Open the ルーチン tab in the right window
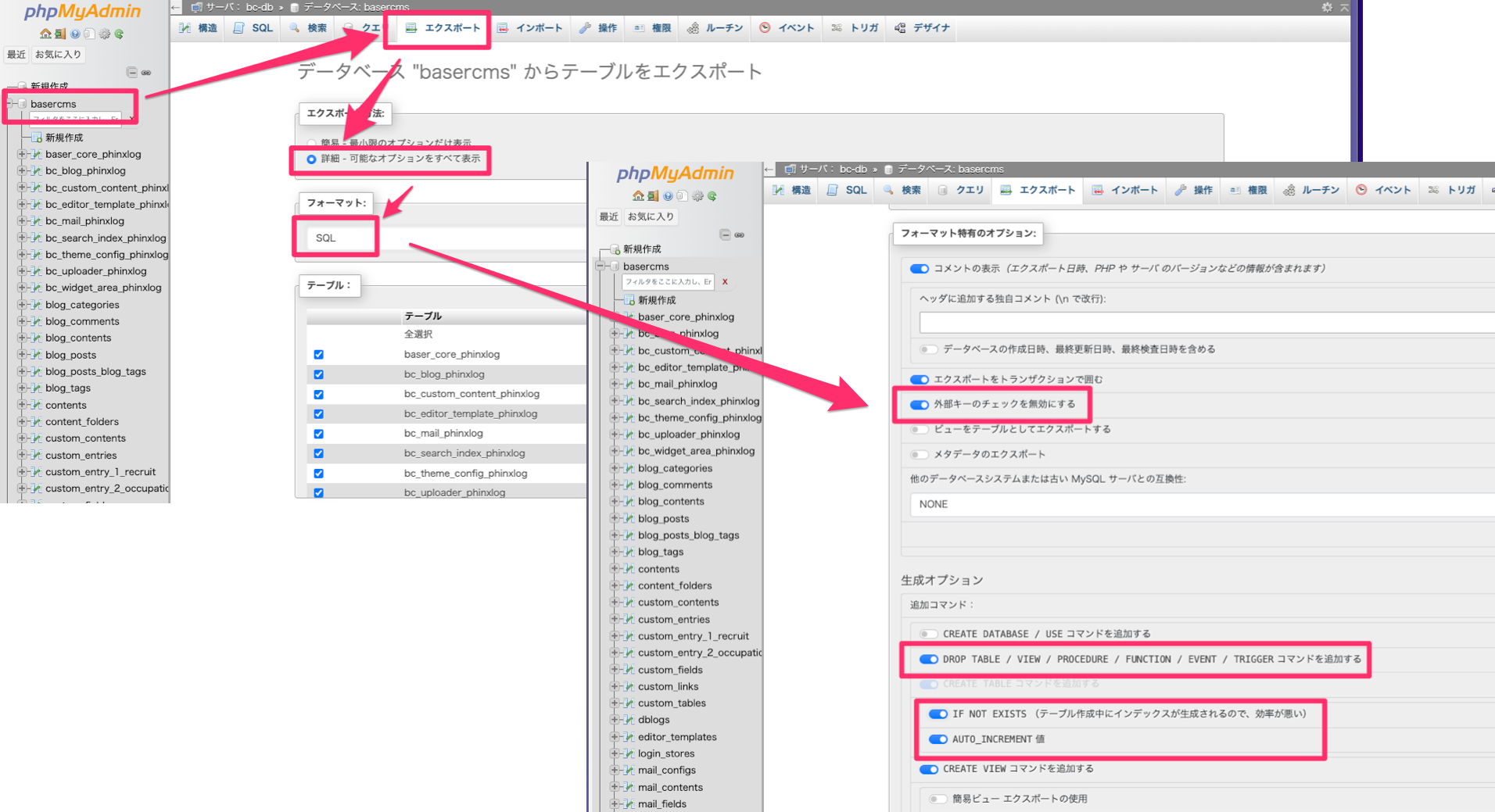Image resolution: width=1495 pixels, height=812 pixels. 1311,191
